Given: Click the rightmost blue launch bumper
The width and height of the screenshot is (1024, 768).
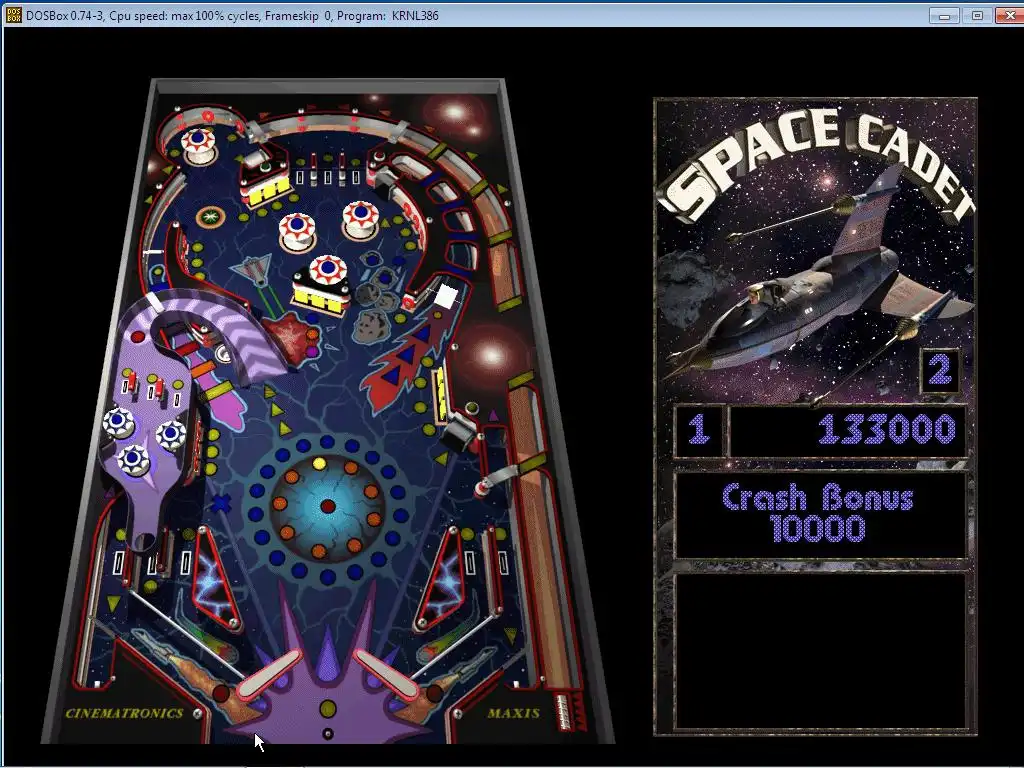Looking at the screenshot, I should click(171, 434).
